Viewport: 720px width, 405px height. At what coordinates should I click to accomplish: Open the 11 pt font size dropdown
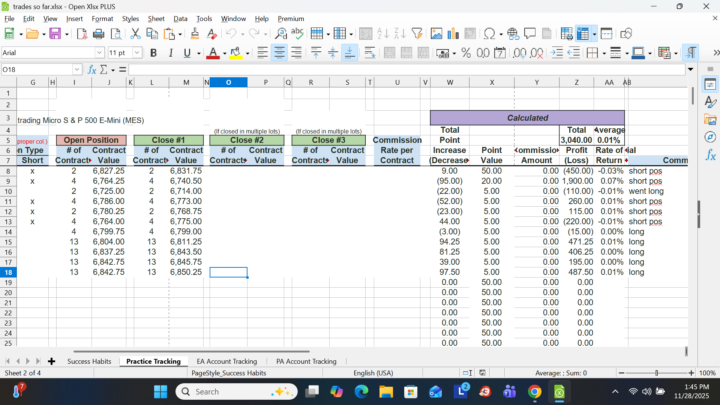[137, 53]
